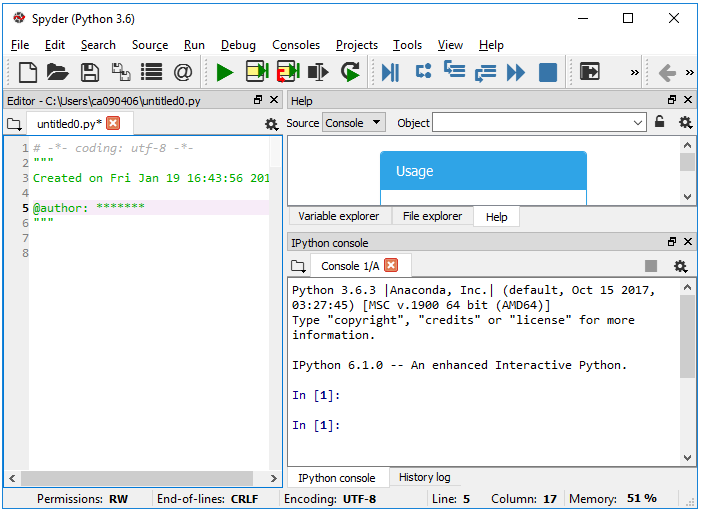Switch to Variable explorer tab
Image resolution: width=701 pixels, height=513 pixels.
pos(338,216)
